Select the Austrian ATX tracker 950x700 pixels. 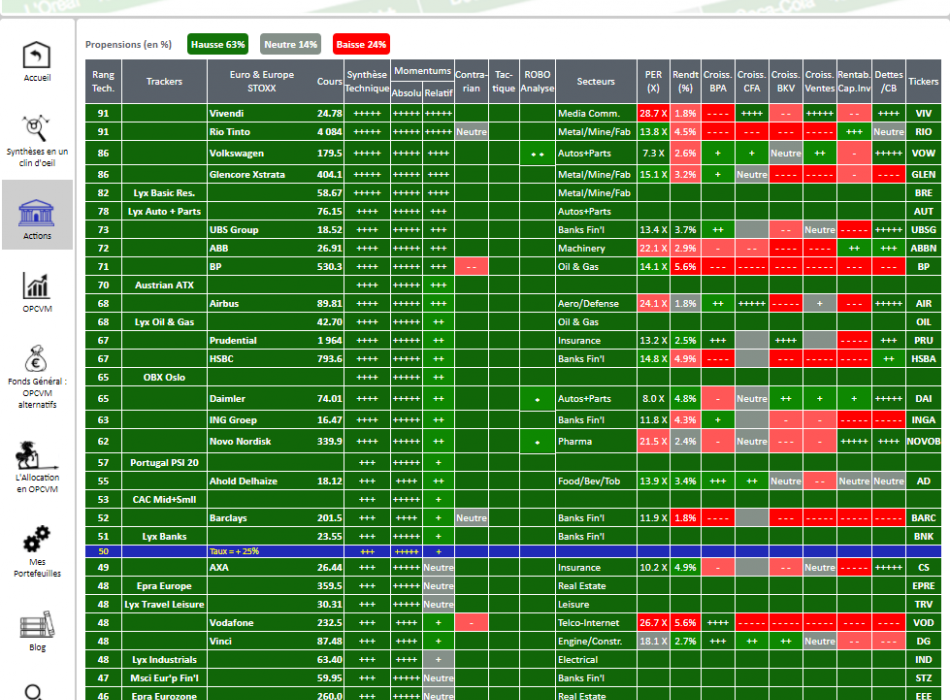164,285
